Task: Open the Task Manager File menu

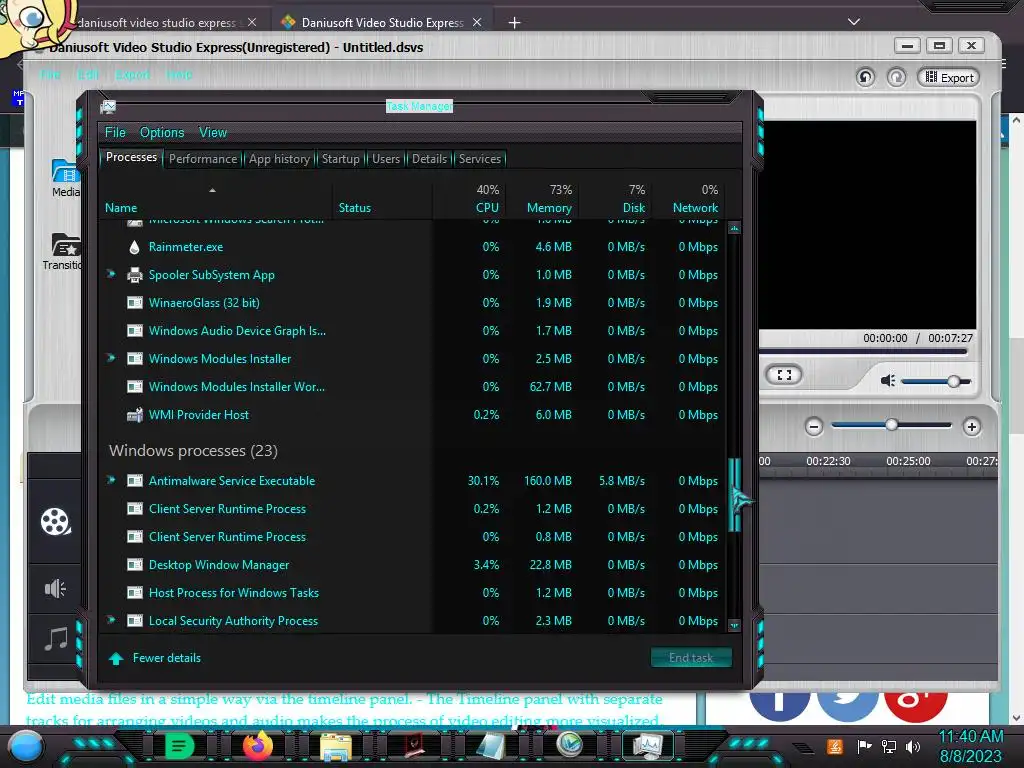Action: [115, 133]
